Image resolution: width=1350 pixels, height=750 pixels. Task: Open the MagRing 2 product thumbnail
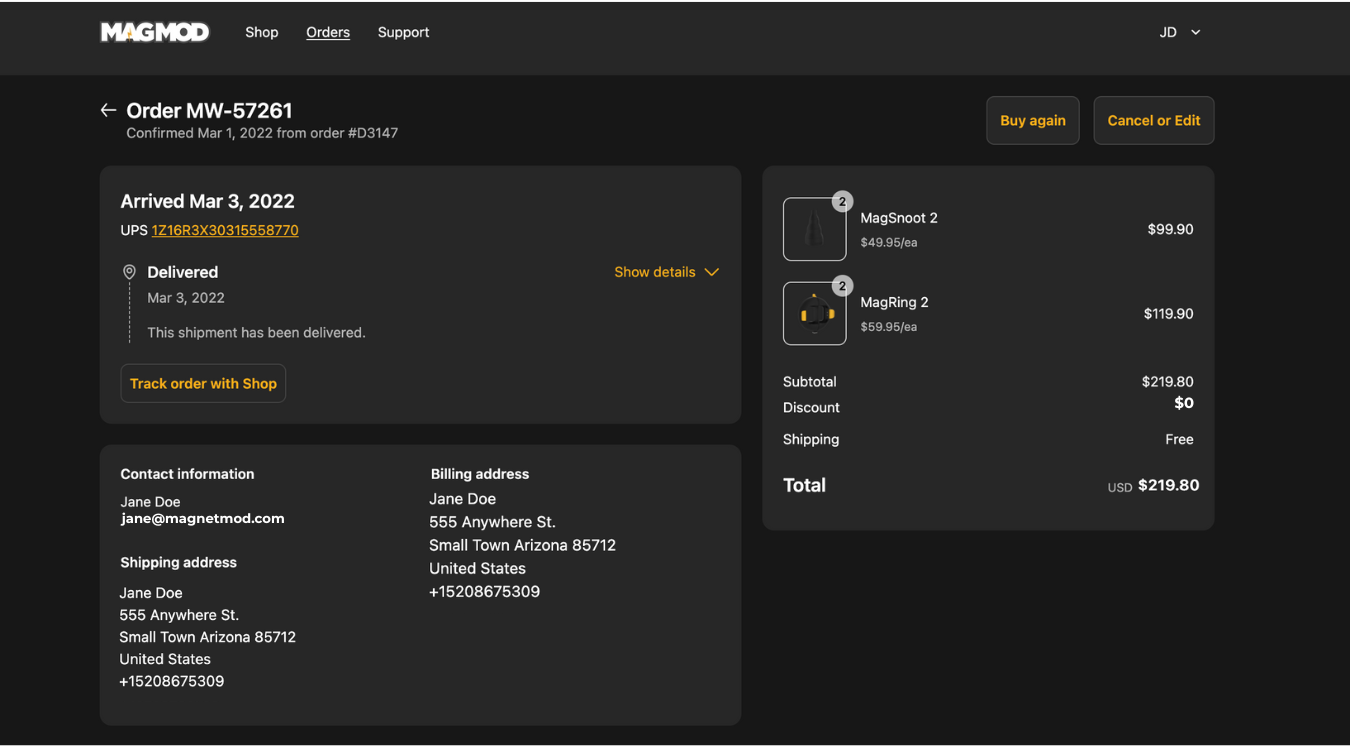tap(814, 313)
